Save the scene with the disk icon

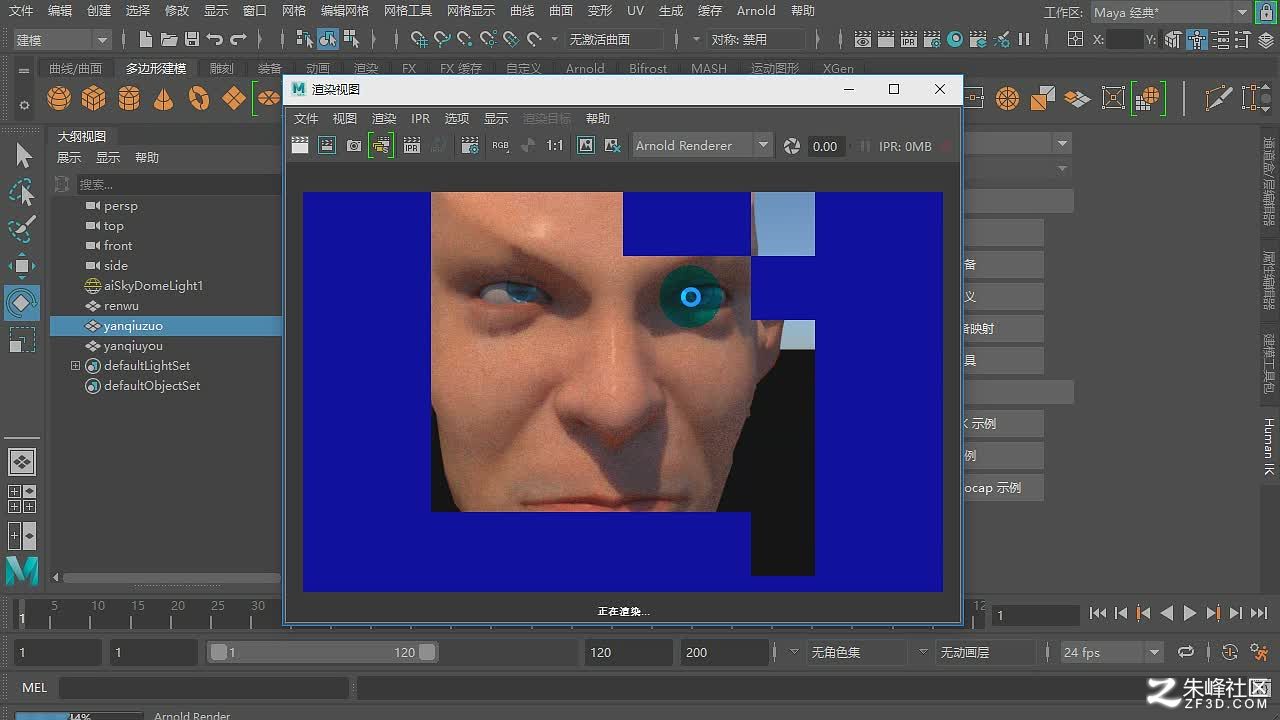[192, 39]
